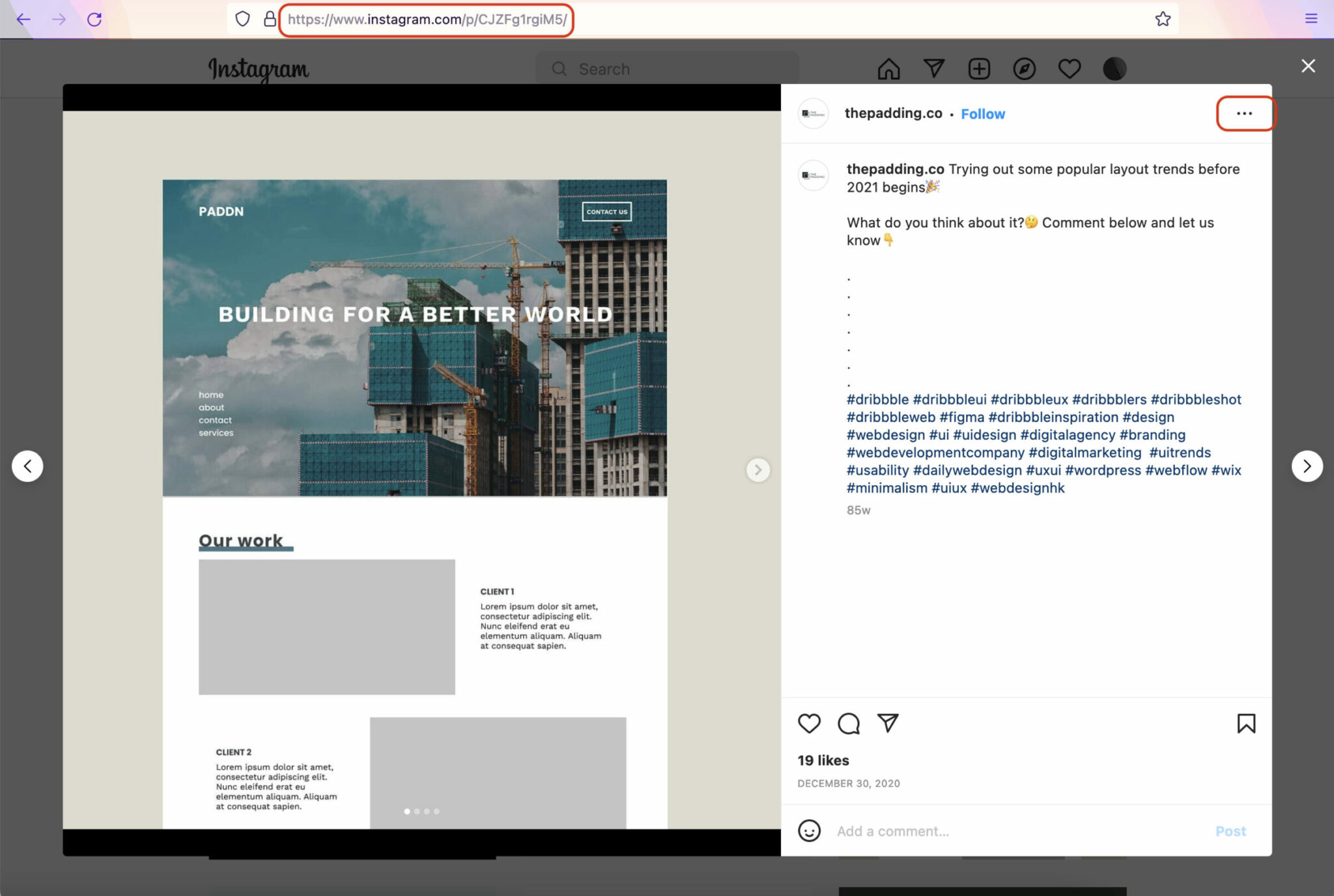Advance to the next carousel image
Image resolution: width=1334 pixels, height=896 pixels.
coord(758,469)
